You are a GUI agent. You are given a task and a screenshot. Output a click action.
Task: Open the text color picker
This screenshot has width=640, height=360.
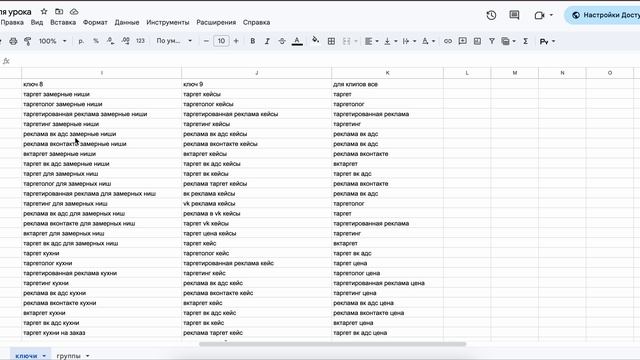pyautogui.click(x=297, y=41)
